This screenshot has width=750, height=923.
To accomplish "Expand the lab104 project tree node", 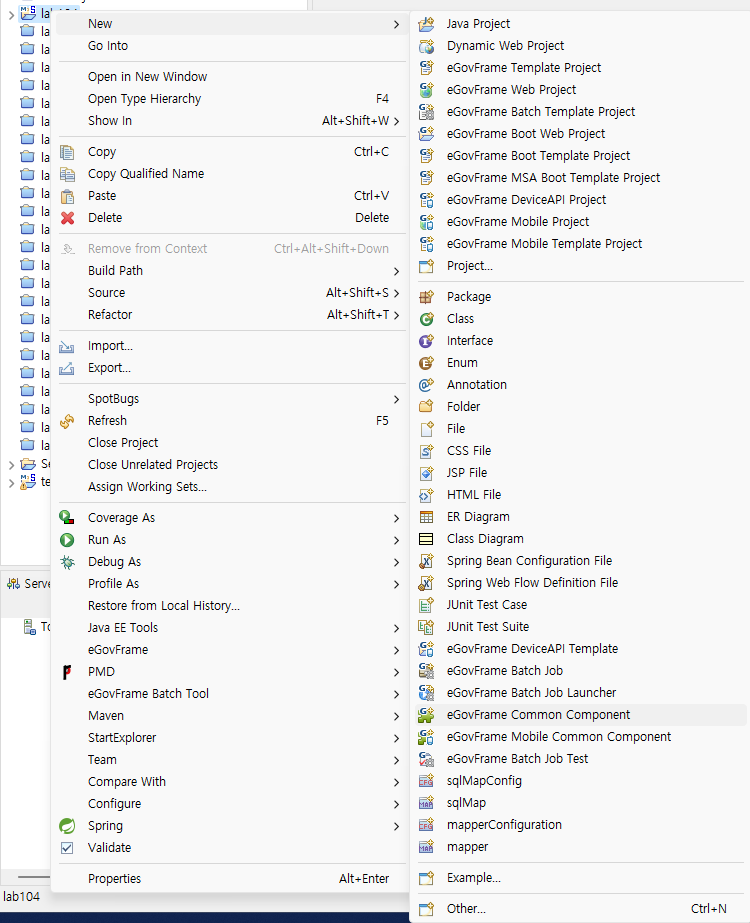I will 11,15.
